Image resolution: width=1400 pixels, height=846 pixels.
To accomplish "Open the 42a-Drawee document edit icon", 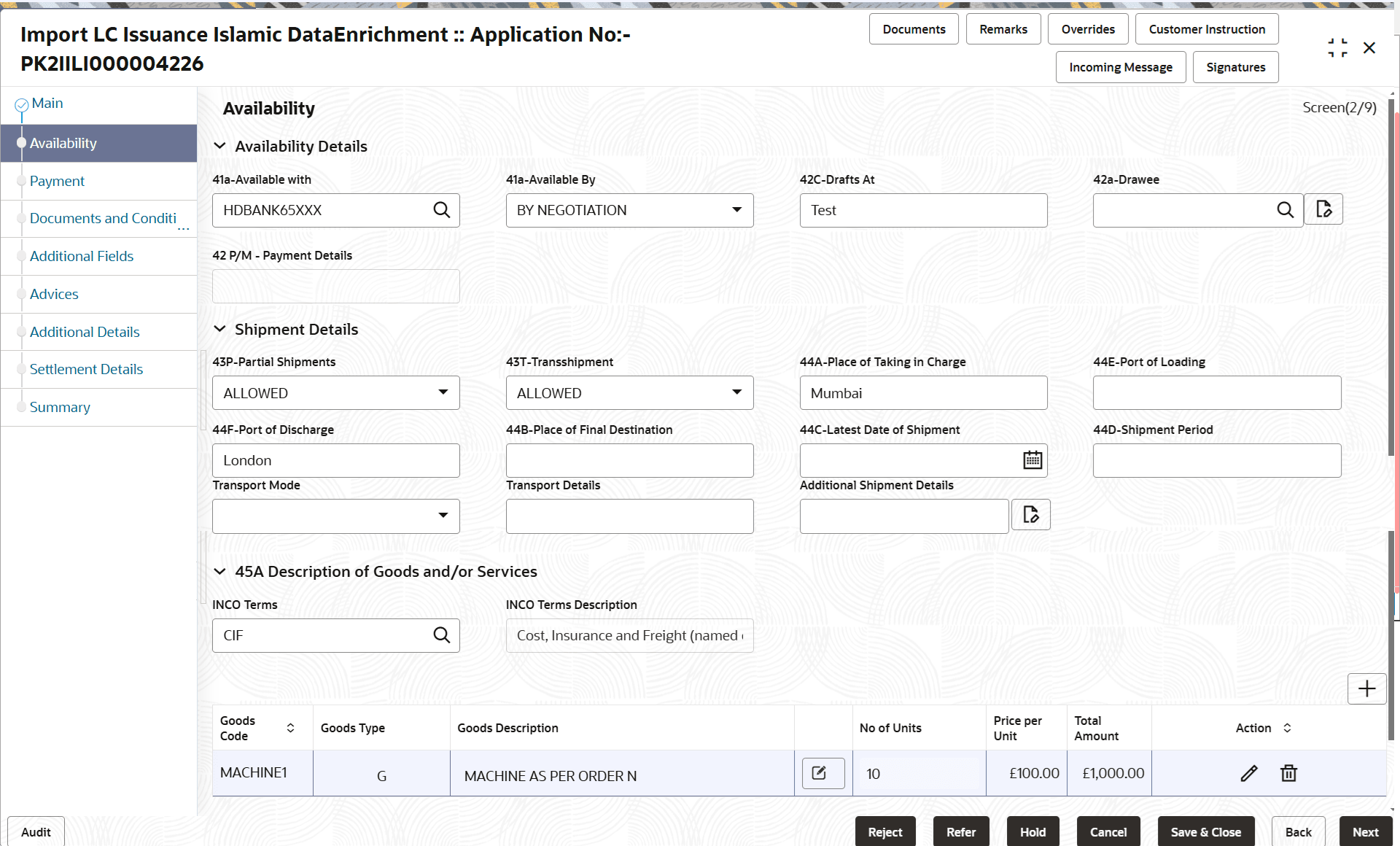I will 1323,210.
